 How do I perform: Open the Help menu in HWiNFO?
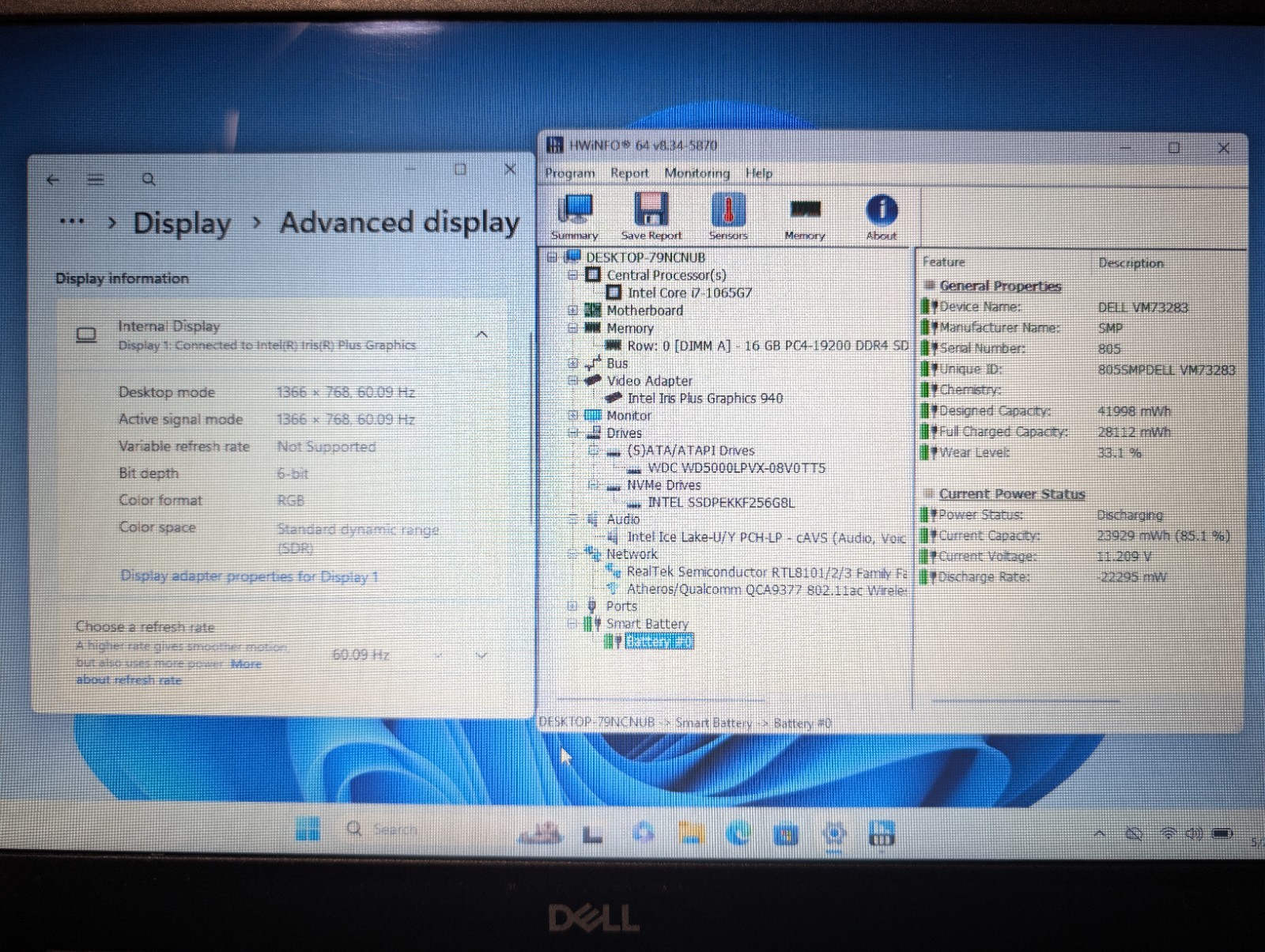tap(758, 172)
